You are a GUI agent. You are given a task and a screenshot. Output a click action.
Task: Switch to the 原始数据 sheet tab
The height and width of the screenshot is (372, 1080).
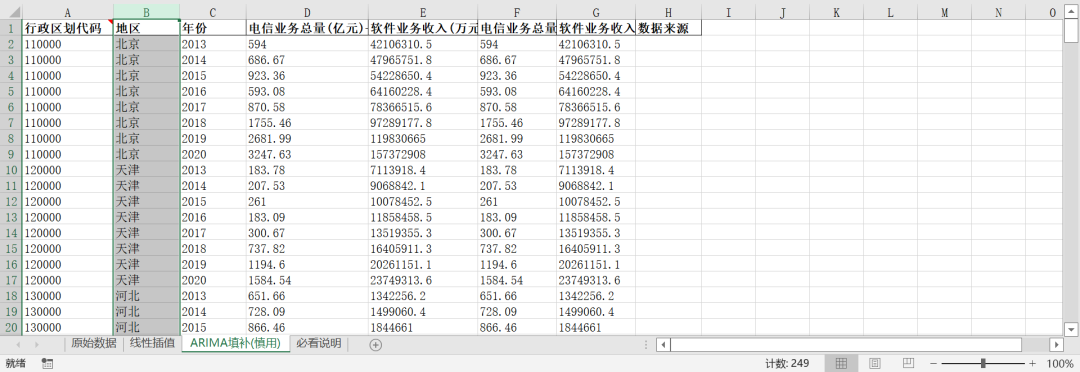click(94, 344)
